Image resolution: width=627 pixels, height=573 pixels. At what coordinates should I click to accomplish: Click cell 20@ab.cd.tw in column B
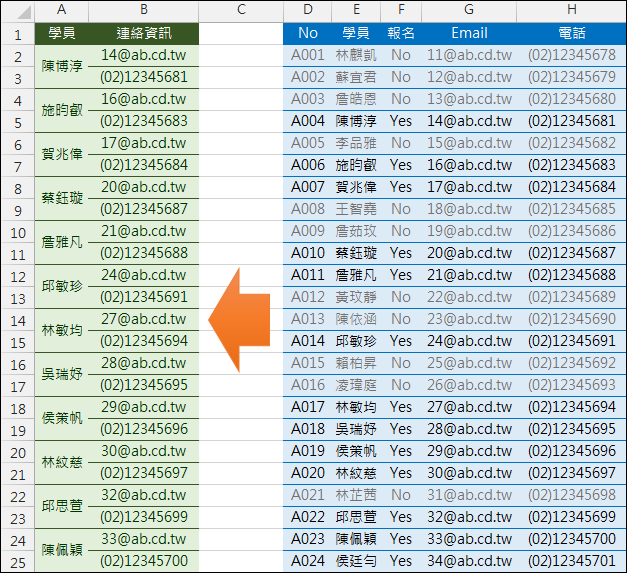[x=144, y=187]
